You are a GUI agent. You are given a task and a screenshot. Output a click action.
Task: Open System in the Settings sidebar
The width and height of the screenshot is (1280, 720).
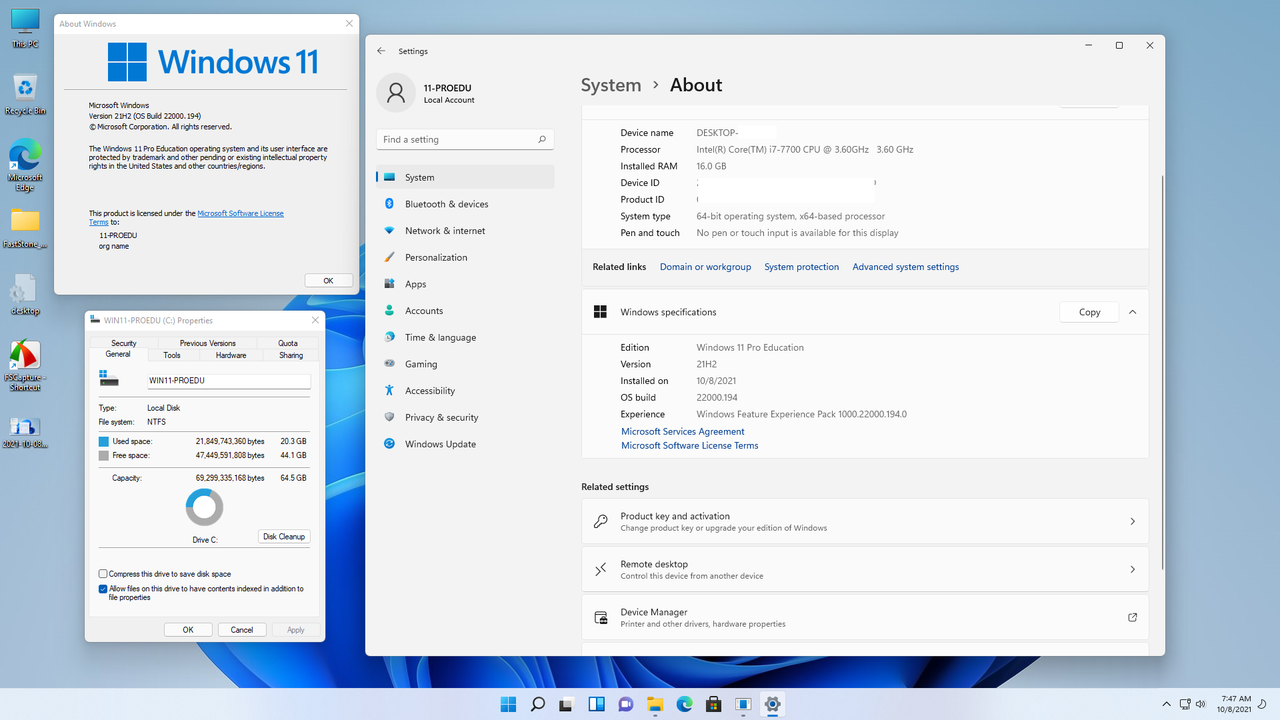pos(465,177)
